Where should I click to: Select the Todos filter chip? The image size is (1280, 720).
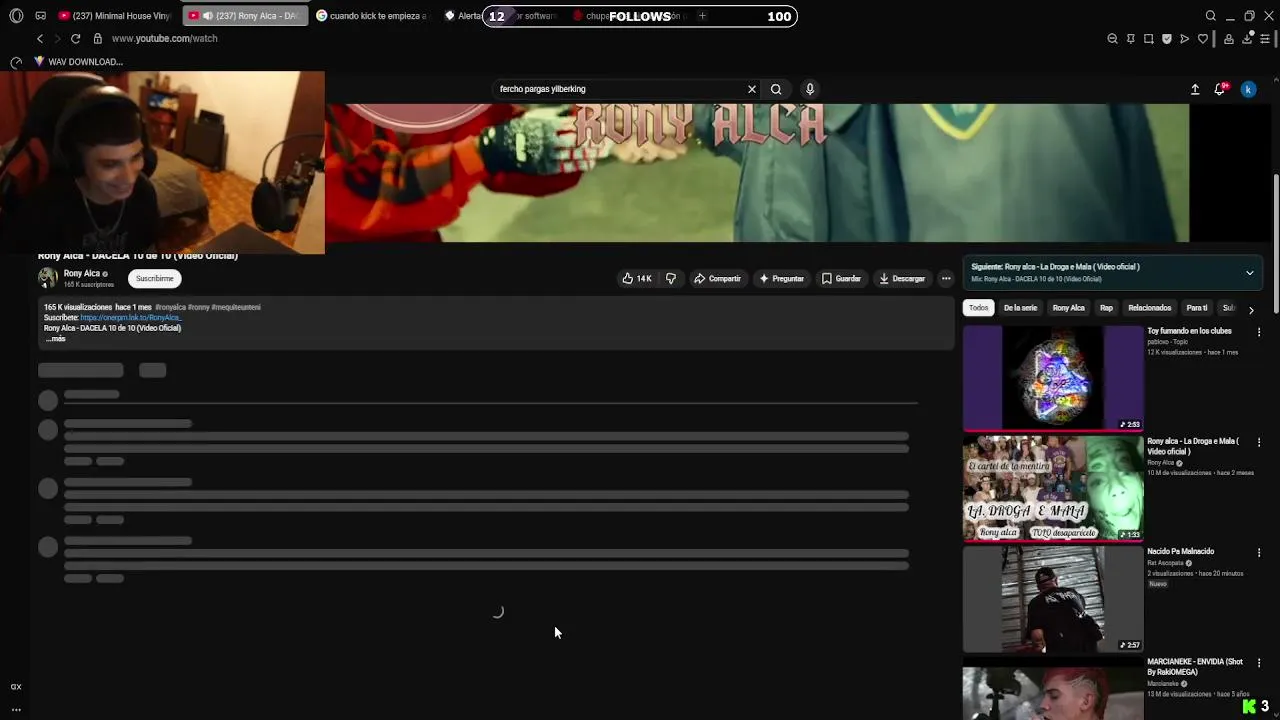pos(978,308)
